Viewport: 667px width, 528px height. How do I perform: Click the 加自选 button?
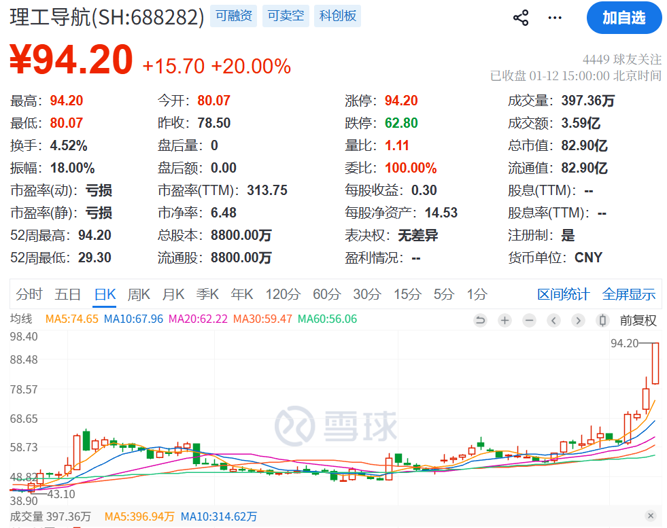623,18
